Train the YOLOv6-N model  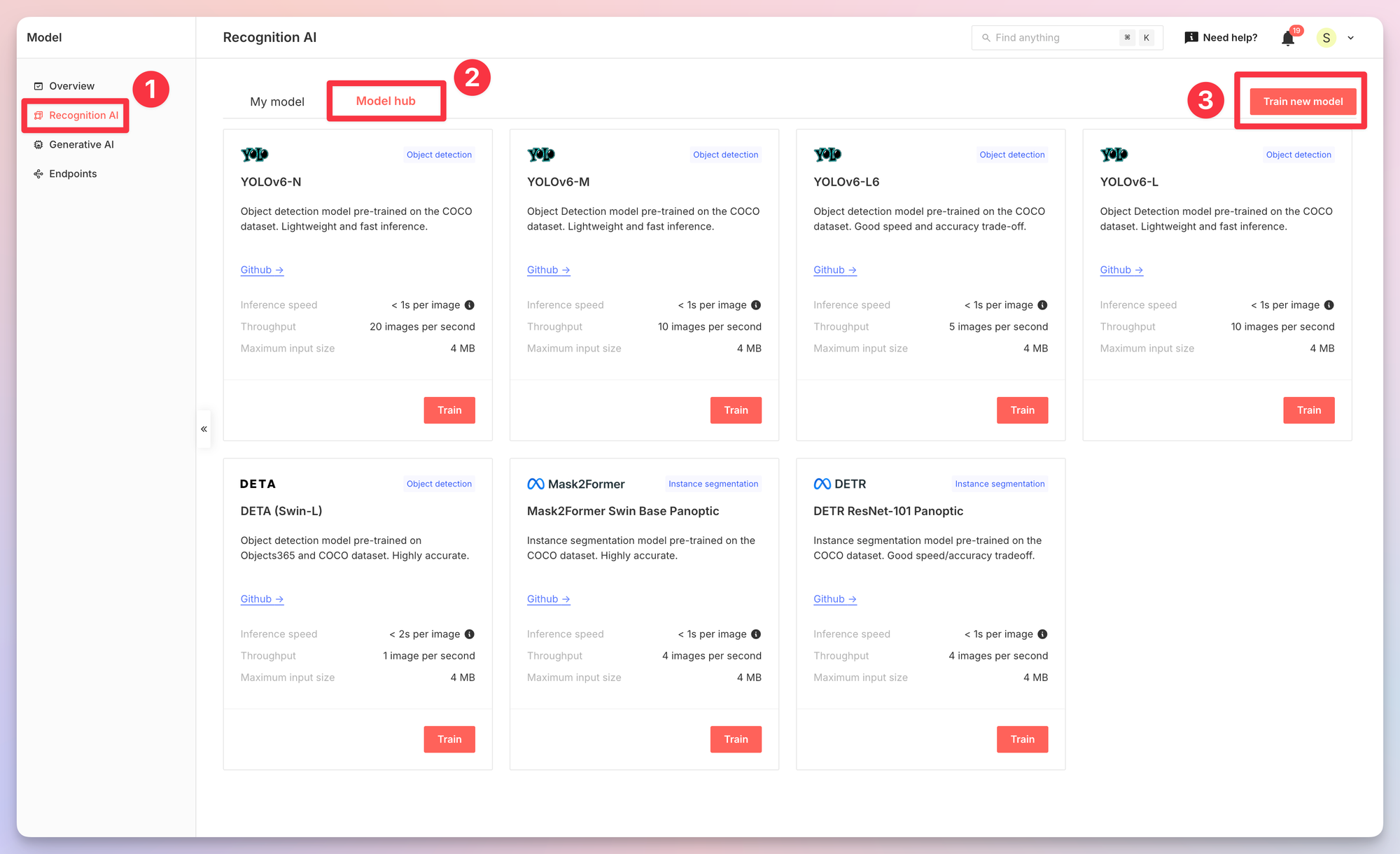pos(449,410)
